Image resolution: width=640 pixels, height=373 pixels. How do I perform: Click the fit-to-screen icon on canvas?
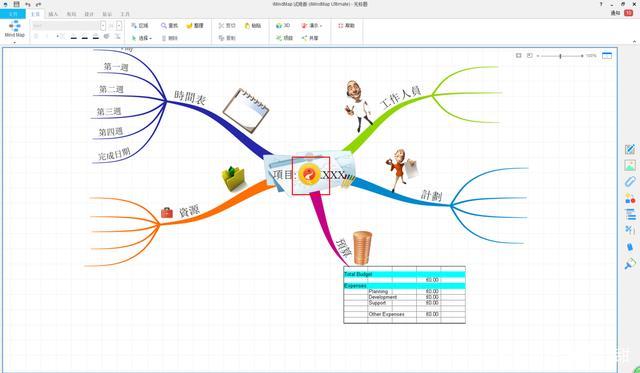pyautogui.click(x=518, y=56)
